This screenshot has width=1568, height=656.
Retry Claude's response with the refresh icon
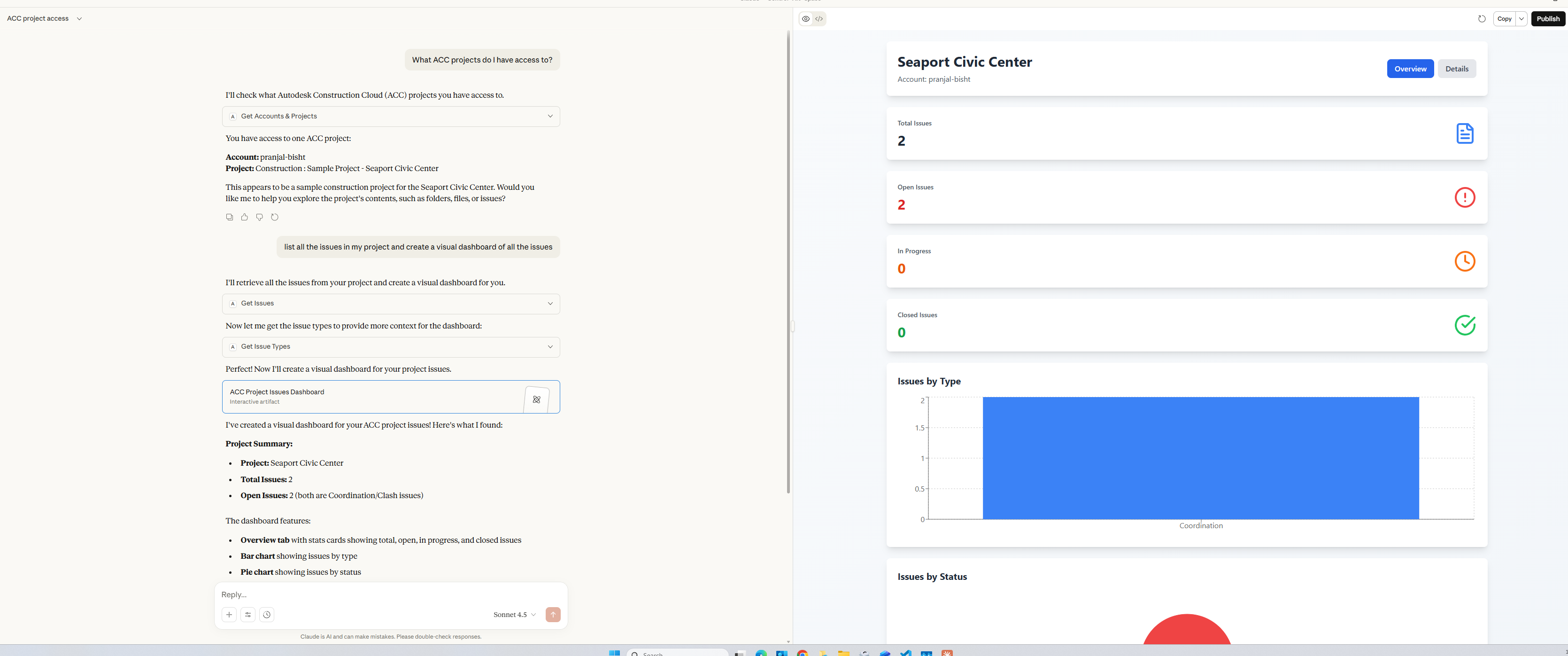(275, 217)
